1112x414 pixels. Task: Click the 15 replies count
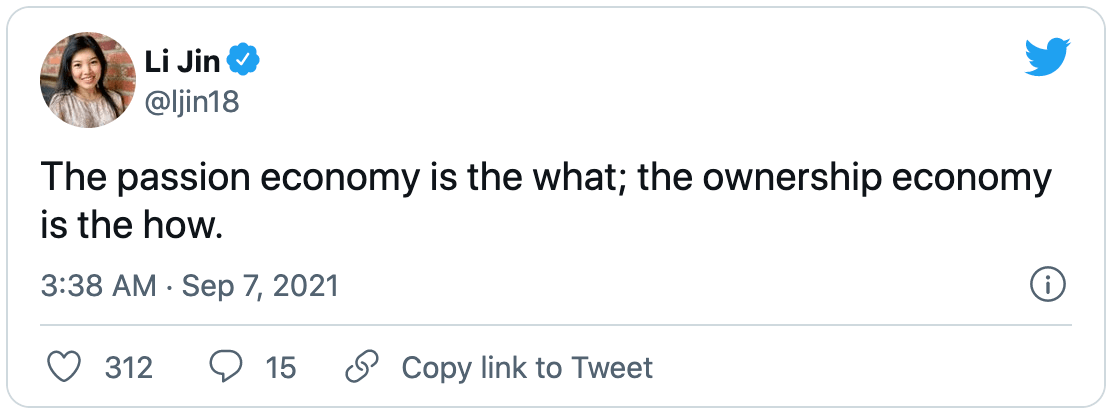click(281, 367)
